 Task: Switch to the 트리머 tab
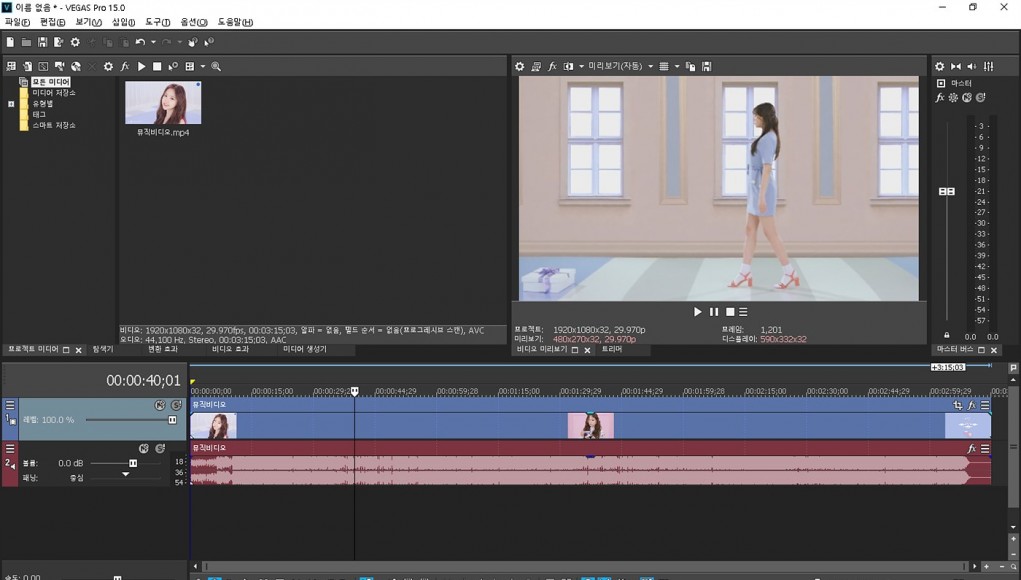pos(611,350)
